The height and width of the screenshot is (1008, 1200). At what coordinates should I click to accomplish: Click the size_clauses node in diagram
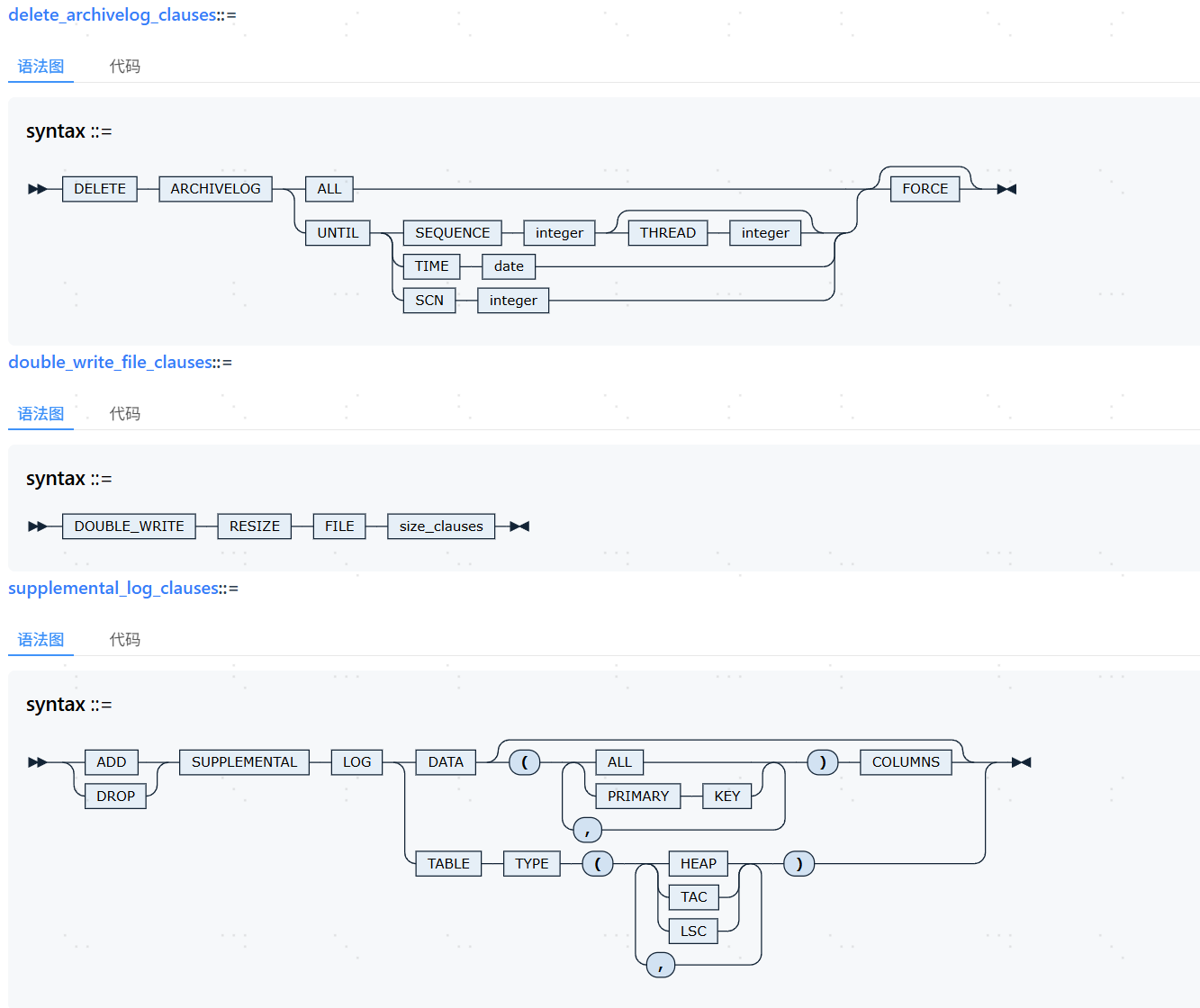[x=441, y=526]
